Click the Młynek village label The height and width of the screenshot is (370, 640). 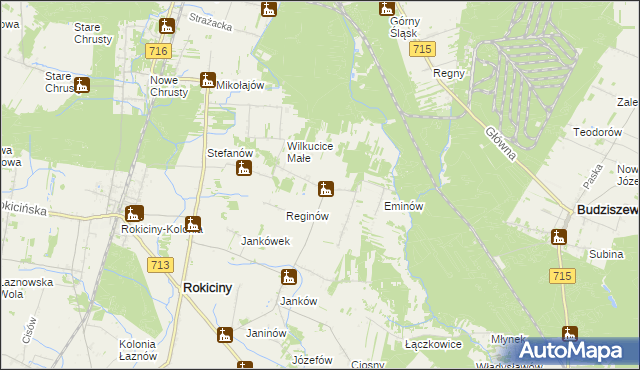(508, 339)
